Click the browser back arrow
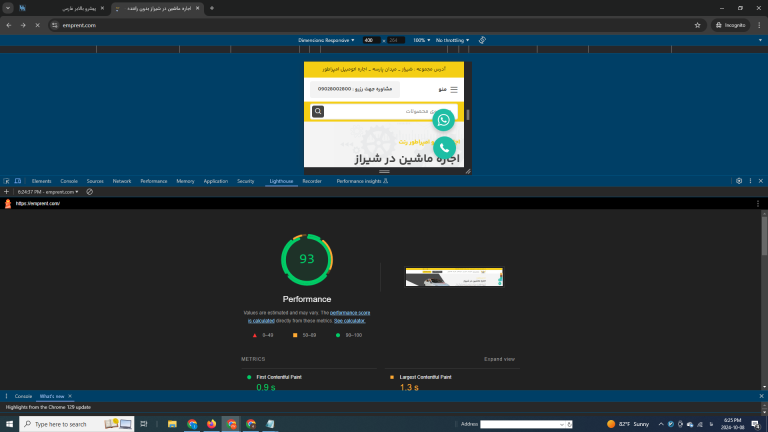 pyautogui.click(x=9, y=25)
